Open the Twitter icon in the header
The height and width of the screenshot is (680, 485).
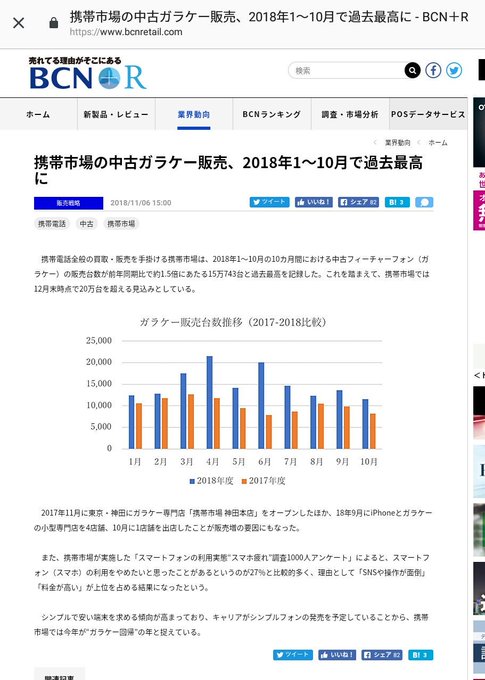(x=454, y=70)
